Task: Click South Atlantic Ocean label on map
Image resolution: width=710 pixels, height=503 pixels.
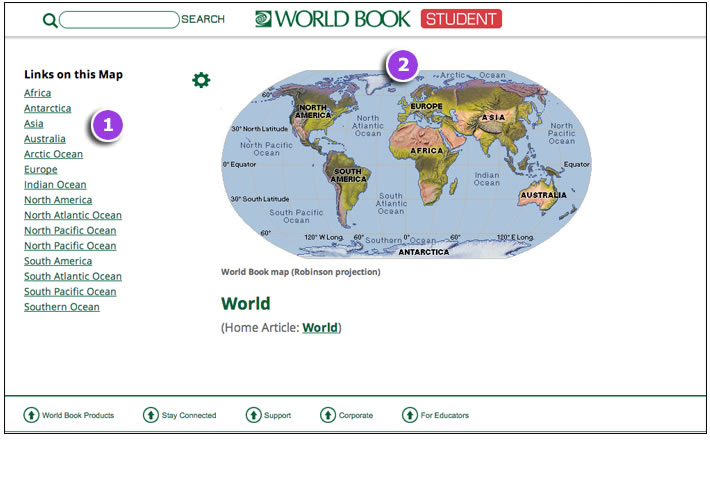Action: coord(391,204)
